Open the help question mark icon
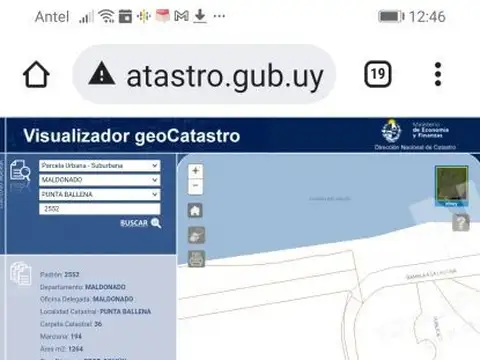This screenshot has width=480, height=360. pos(461,223)
